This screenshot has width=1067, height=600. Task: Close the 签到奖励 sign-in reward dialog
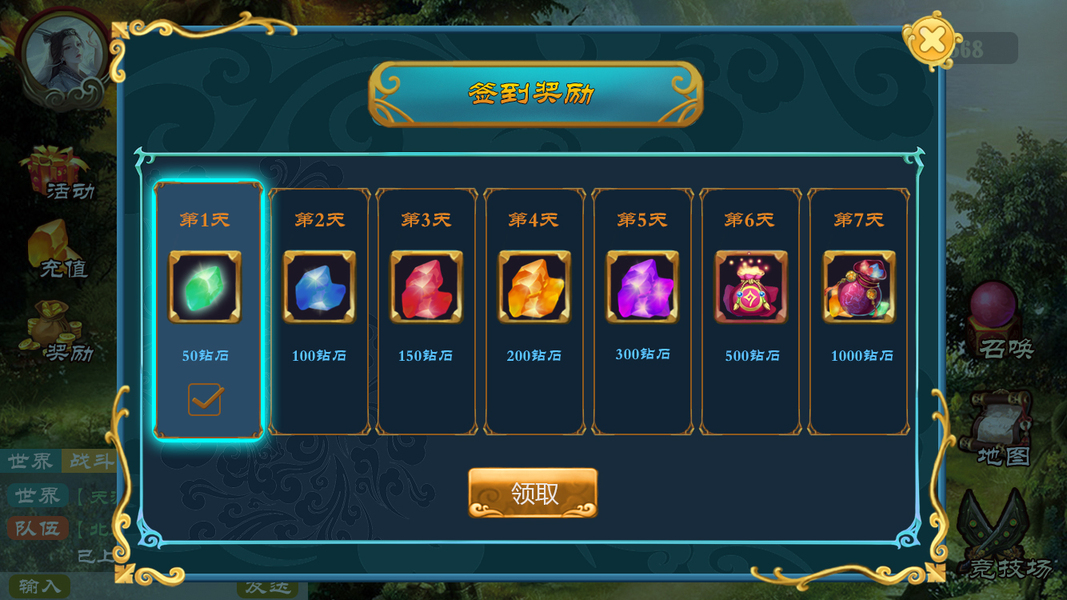[932, 40]
